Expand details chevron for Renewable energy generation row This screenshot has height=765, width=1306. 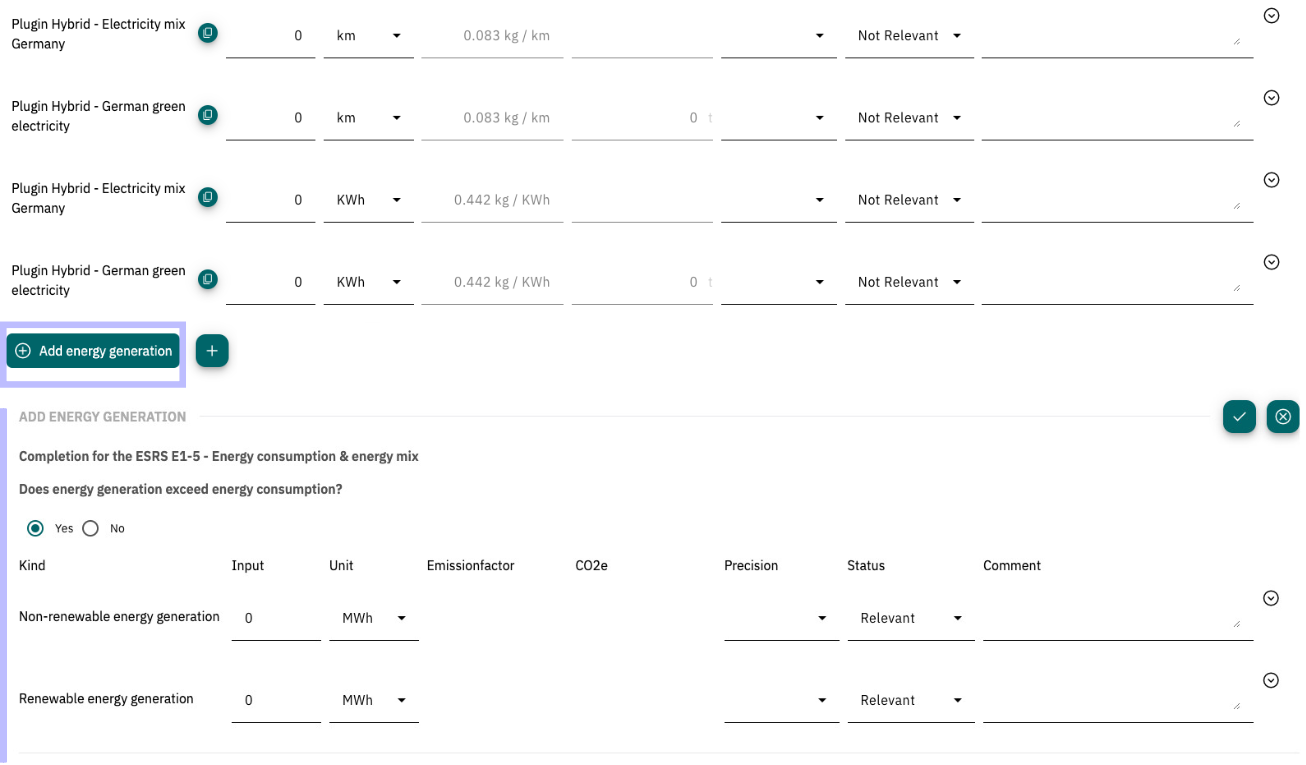point(1271,680)
